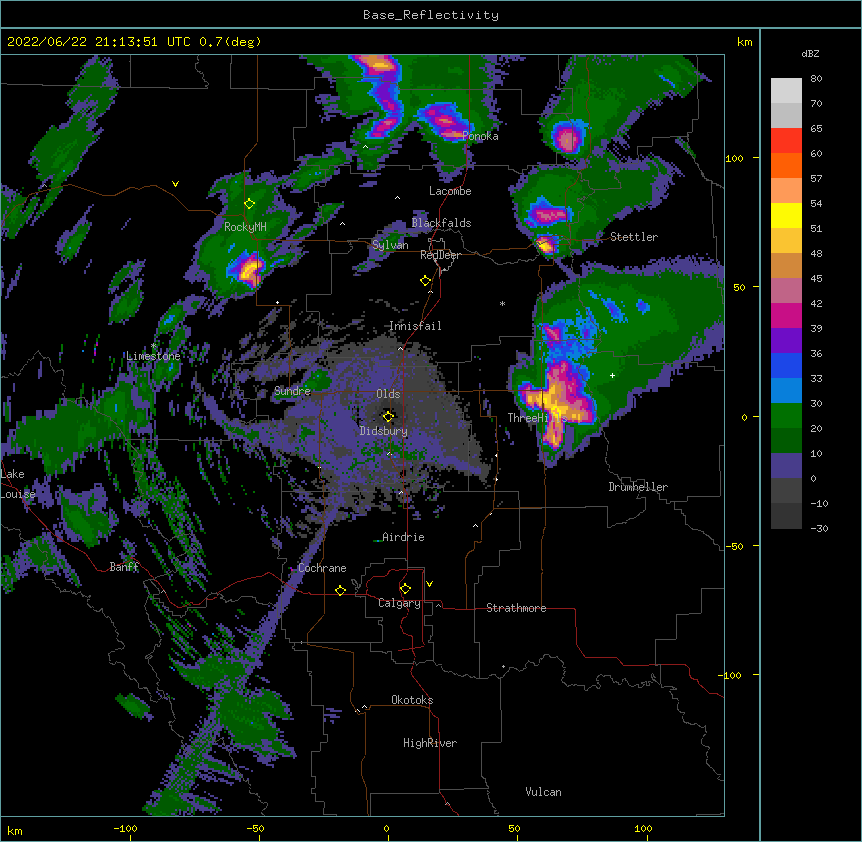This screenshot has height=842, width=862.
Task: Click the white-gray top swatch in the dBZ legend
Action: 786,91
